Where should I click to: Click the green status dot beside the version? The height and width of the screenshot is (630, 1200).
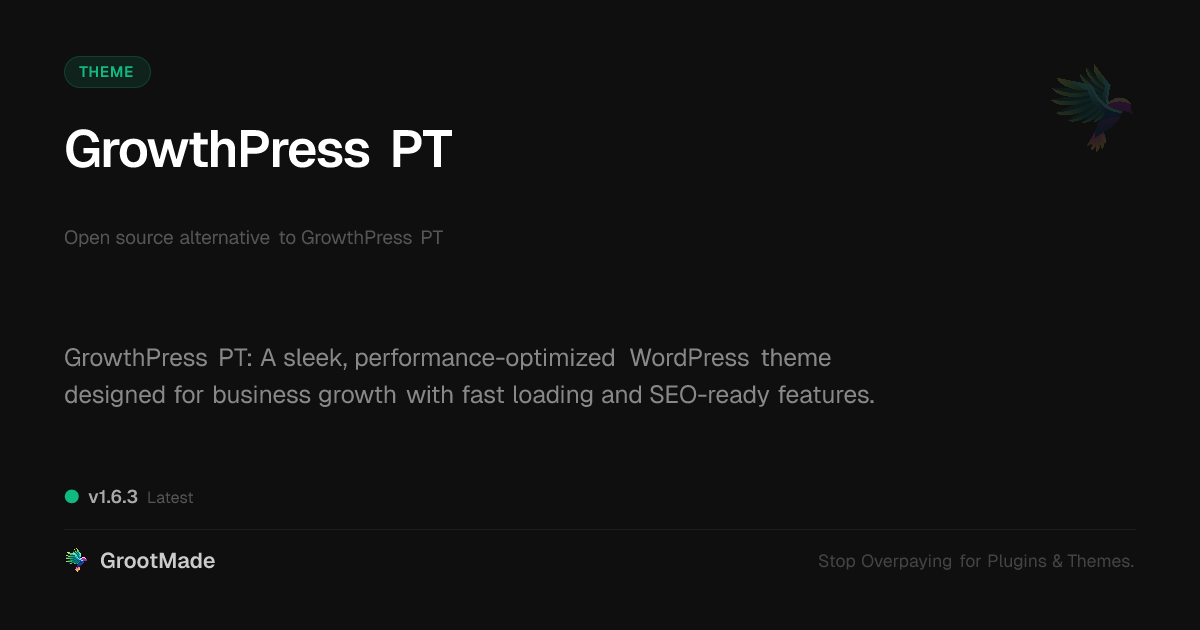(x=72, y=496)
